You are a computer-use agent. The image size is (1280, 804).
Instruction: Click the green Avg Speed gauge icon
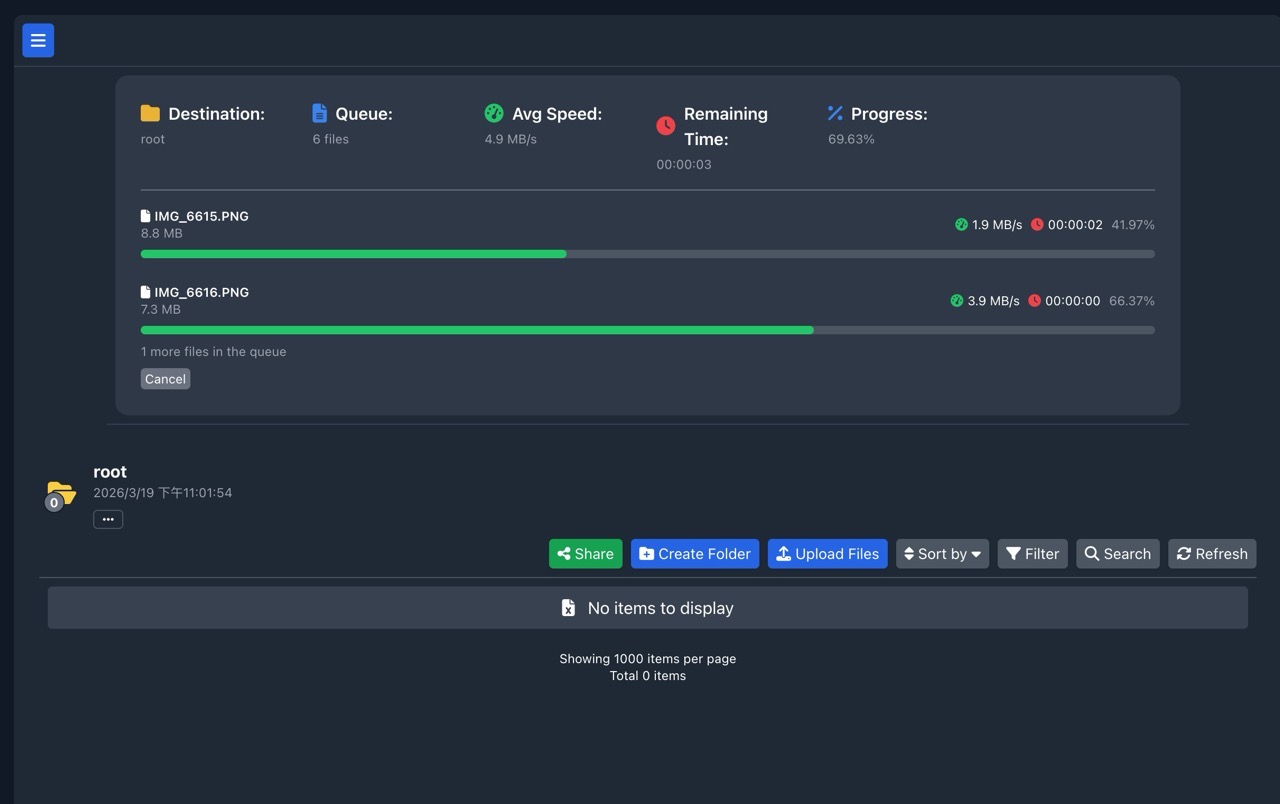click(494, 114)
